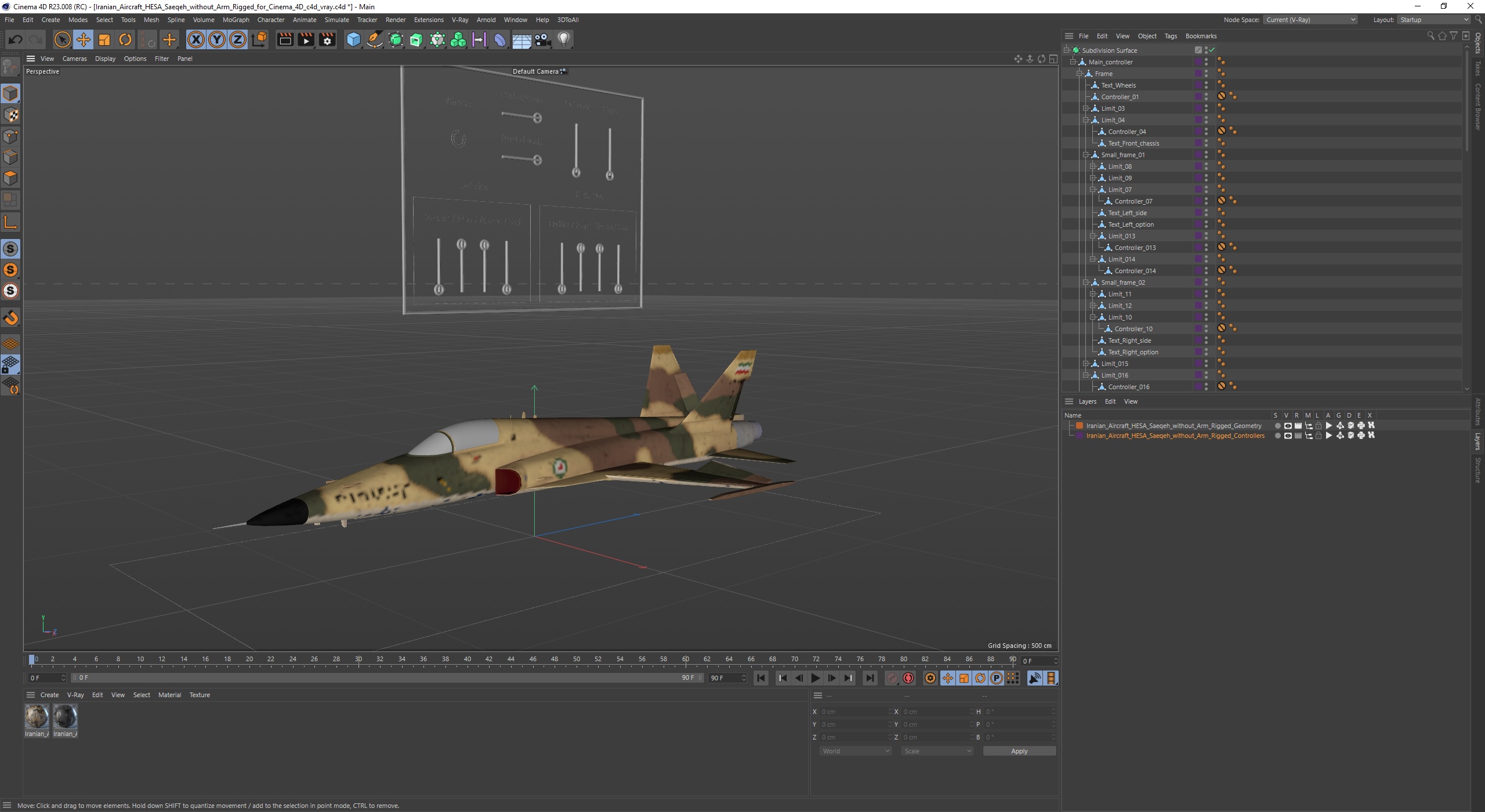Open Node Space dropdown
The width and height of the screenshot is (1485, 812).
coord(1310,20)
